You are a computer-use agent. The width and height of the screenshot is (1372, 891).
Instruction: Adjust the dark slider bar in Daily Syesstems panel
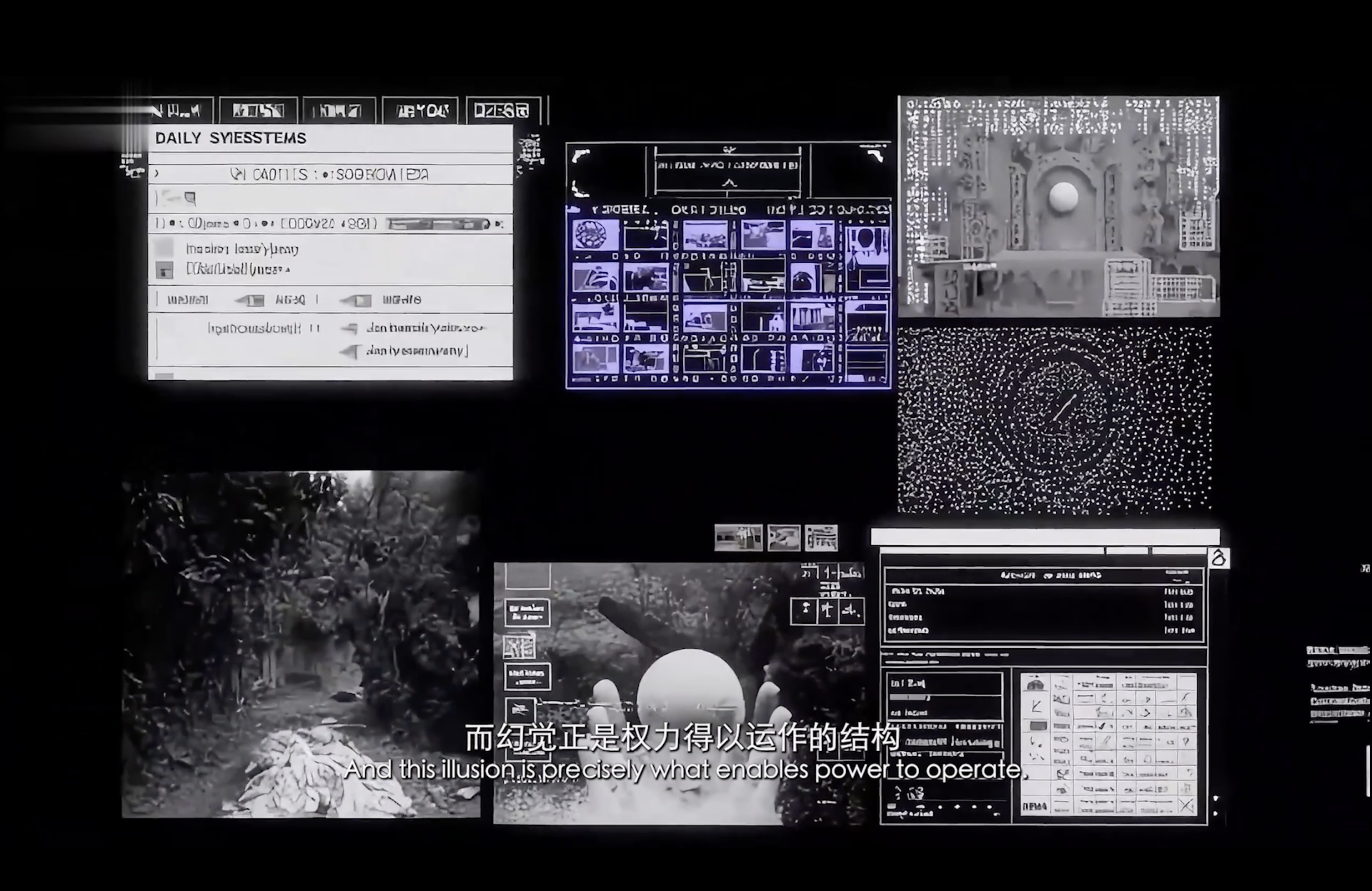tap(438, 224)
